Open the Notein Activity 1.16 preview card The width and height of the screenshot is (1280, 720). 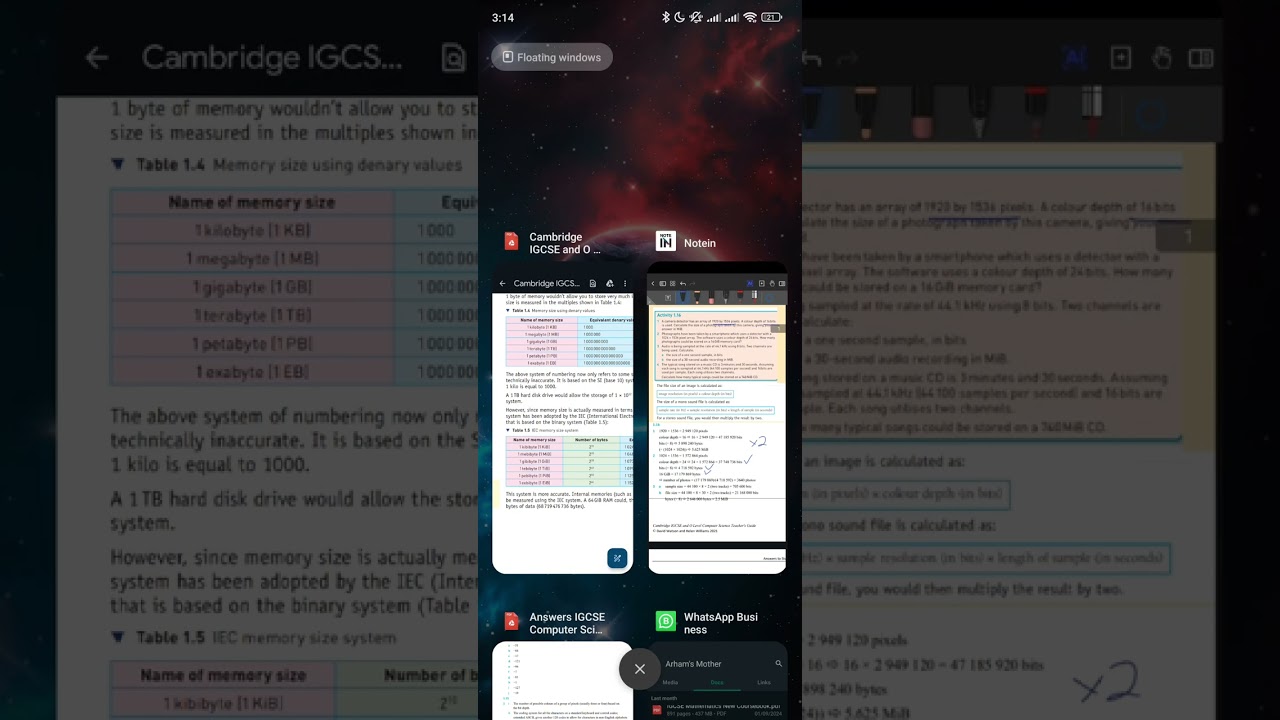point(717,418)
